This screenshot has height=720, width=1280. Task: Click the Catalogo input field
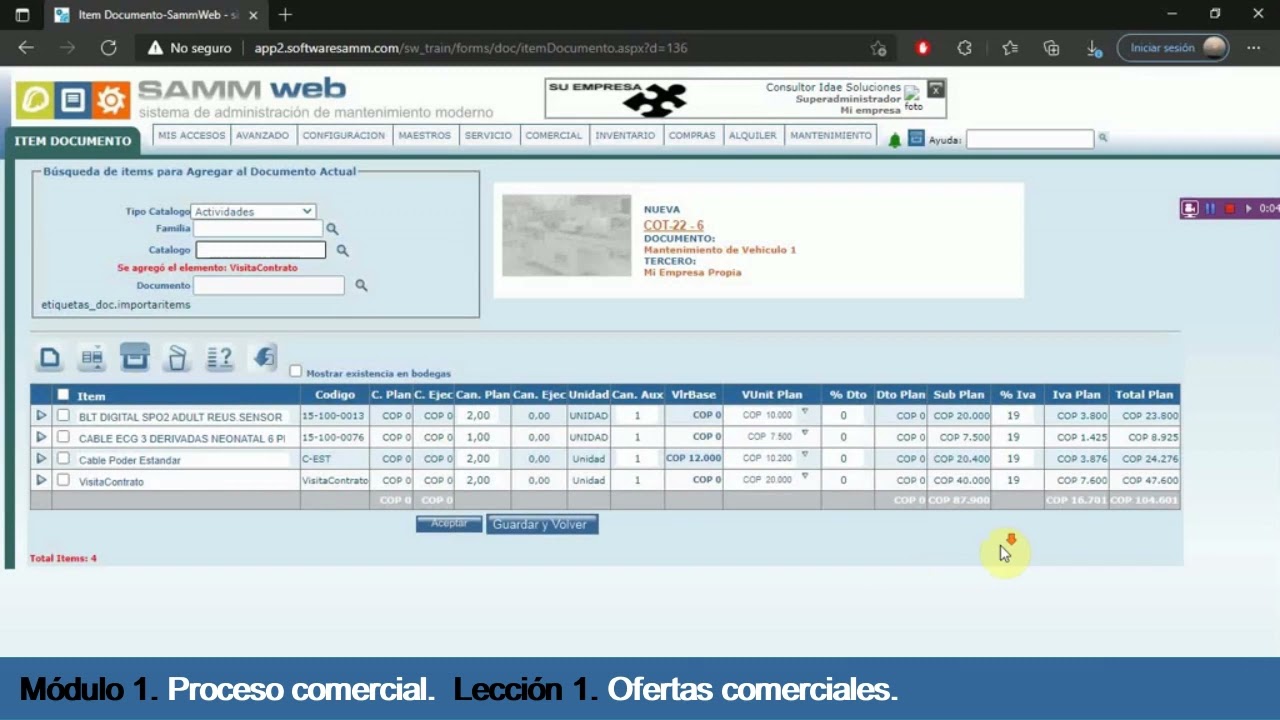tap(261, 250)
